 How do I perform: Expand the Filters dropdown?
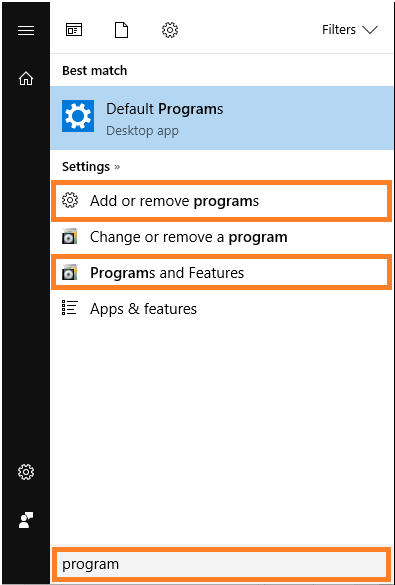[x=350, y=29]
